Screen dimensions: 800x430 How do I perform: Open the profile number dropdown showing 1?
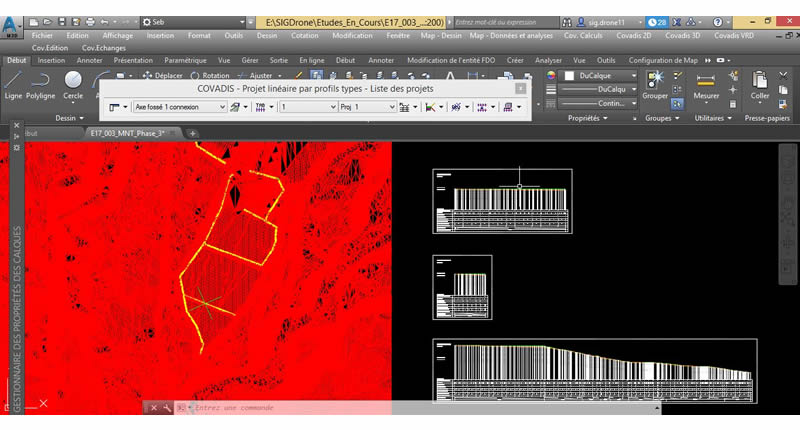308,107
